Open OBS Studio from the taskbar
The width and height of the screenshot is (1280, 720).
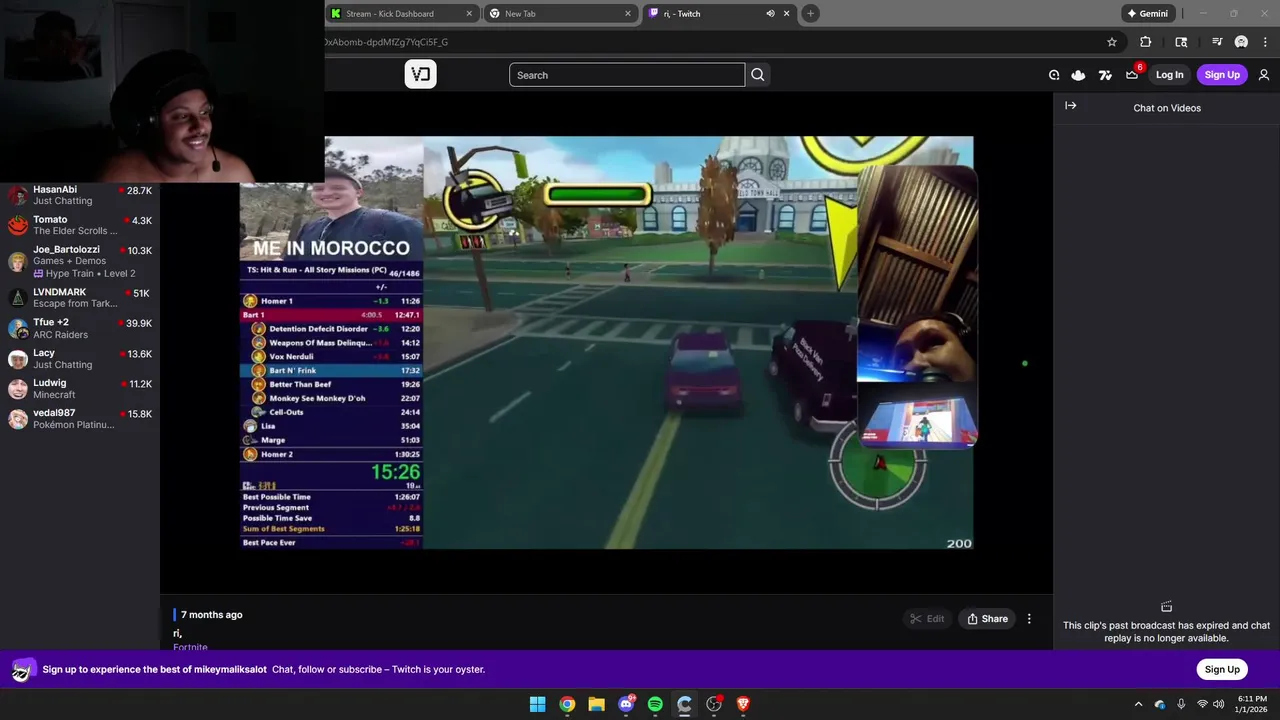(x=714, y=704)
